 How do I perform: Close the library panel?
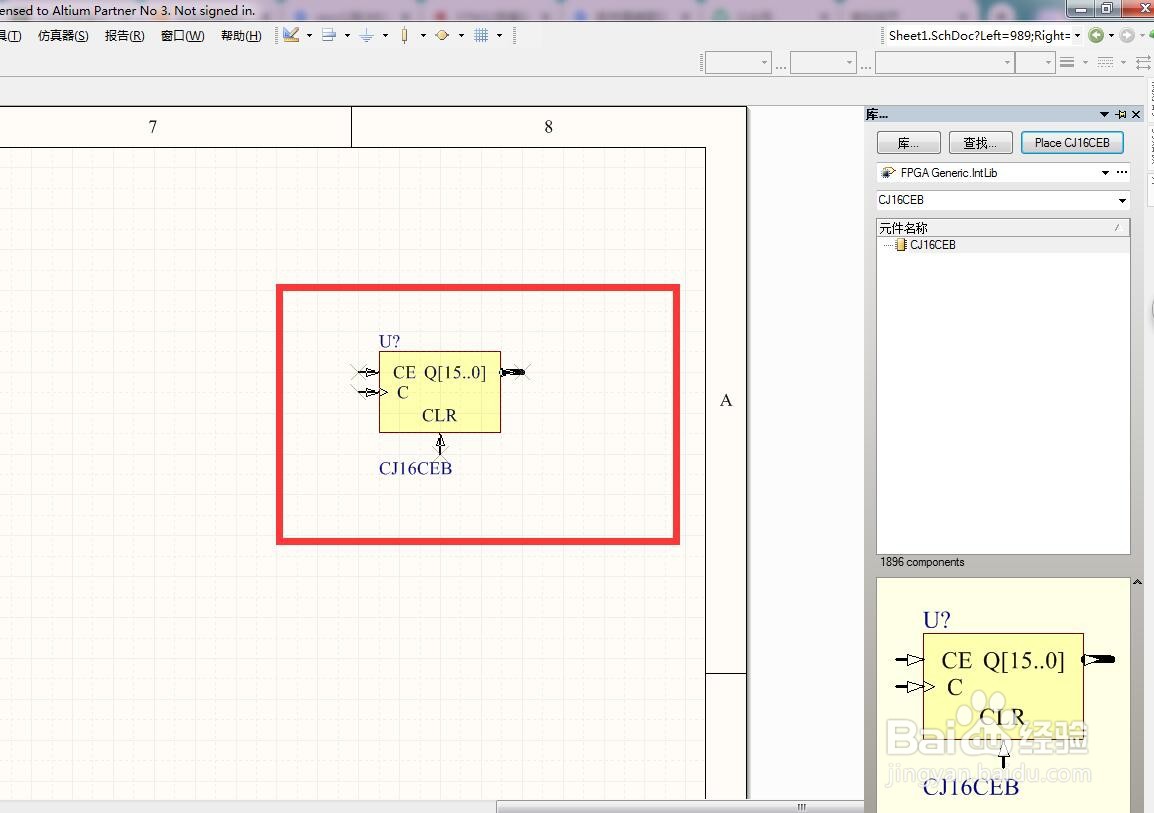pos(1136,114)
